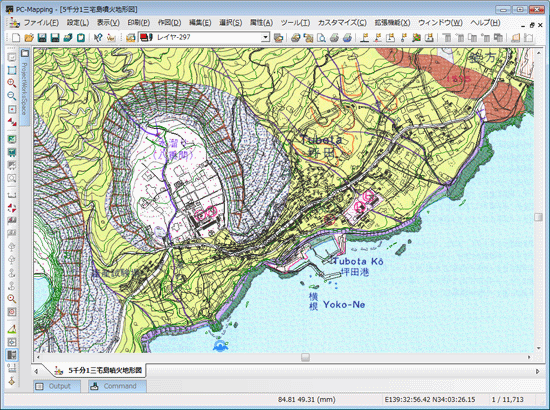Click the teal map screen icon

(x=12, y=152)
